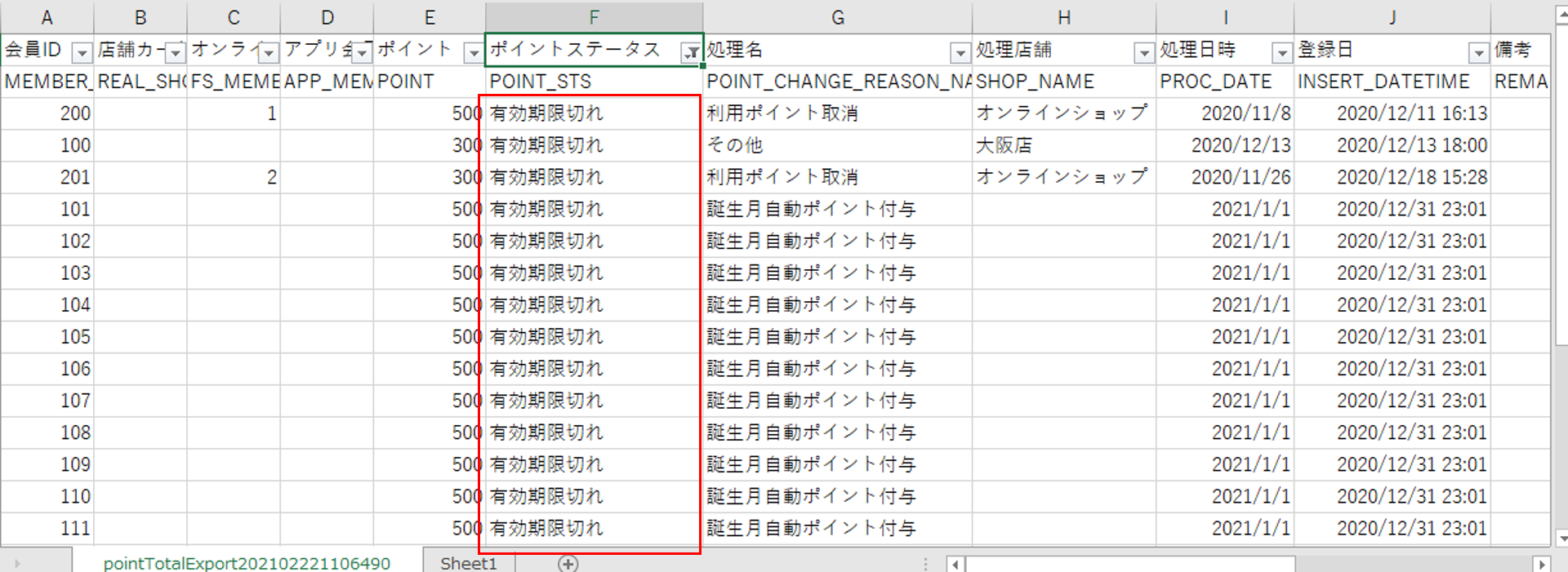
Task: Click the horizontal scrollbar track
Action: (1413, 564)
